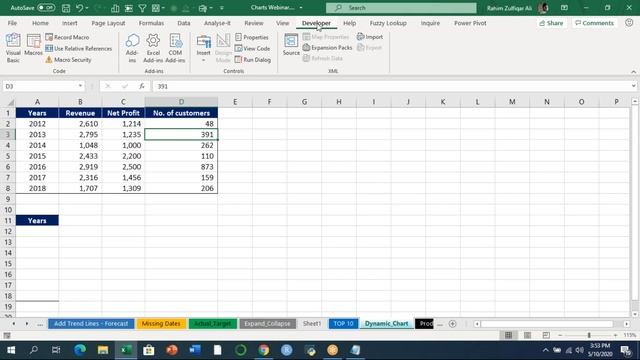Click the Undo arrow
Image resolution: width=640 pixels, height=360 pixels.
click(80, 8)
